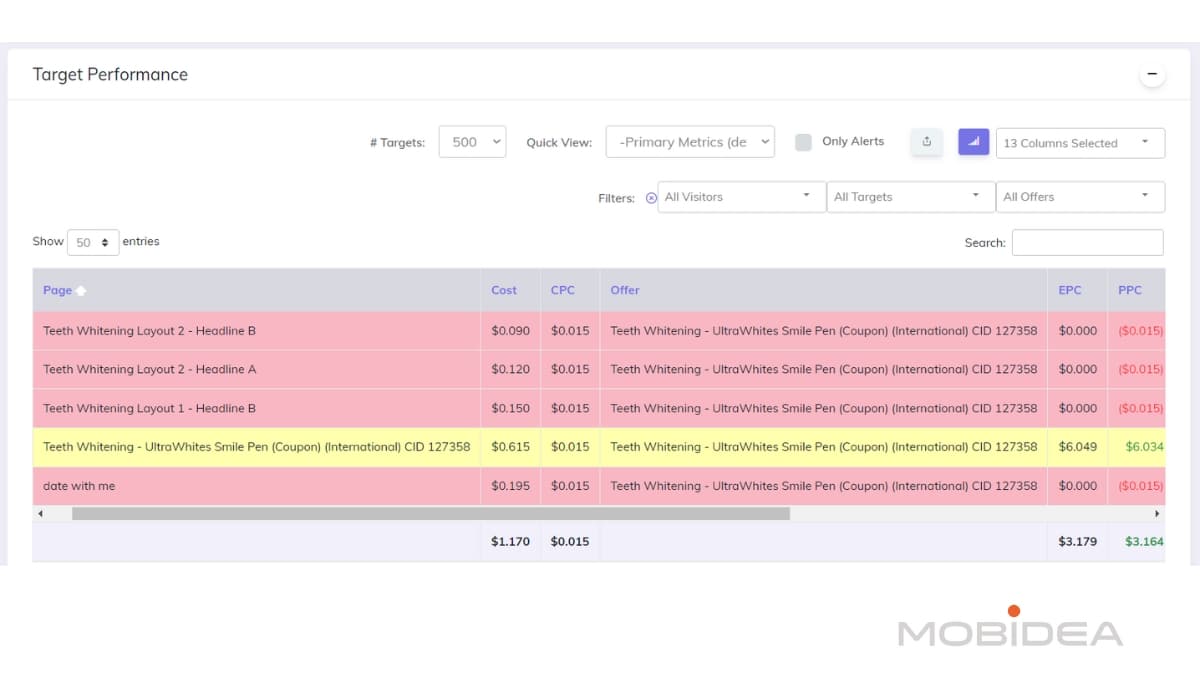Click the $6.049 EPC cell
This screenshot has height=700, width=1200.
pos(1078,447)
